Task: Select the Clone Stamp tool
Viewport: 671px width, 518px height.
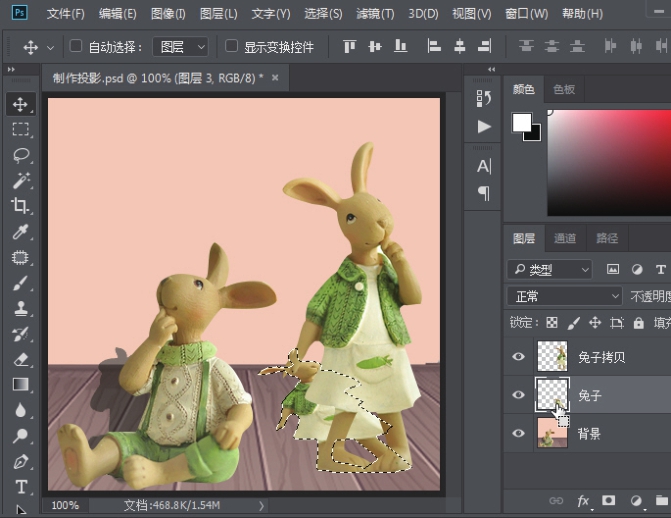Action: 20,308
